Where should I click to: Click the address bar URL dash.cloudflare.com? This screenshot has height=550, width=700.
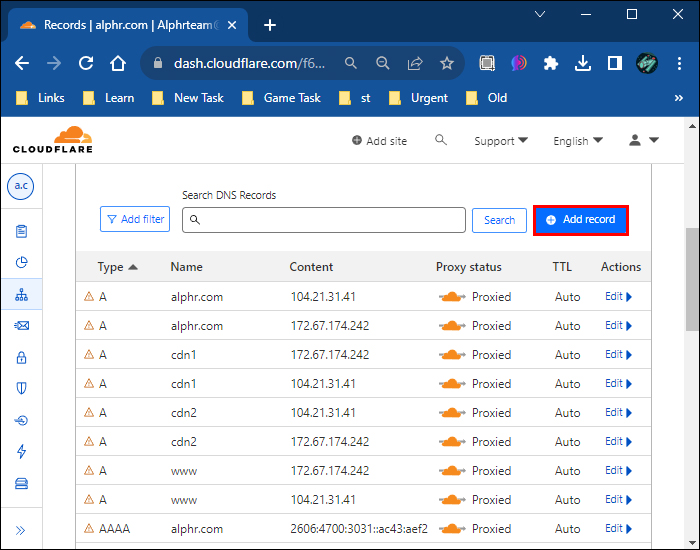coord(249,63)
